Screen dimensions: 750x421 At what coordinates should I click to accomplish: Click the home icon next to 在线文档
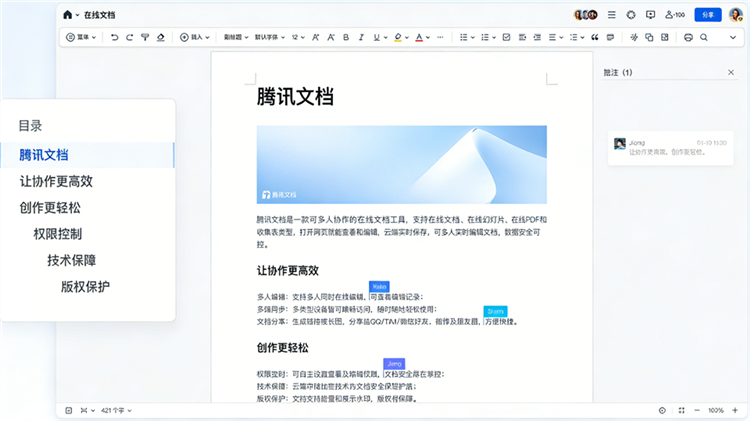(x=67, y=15)
